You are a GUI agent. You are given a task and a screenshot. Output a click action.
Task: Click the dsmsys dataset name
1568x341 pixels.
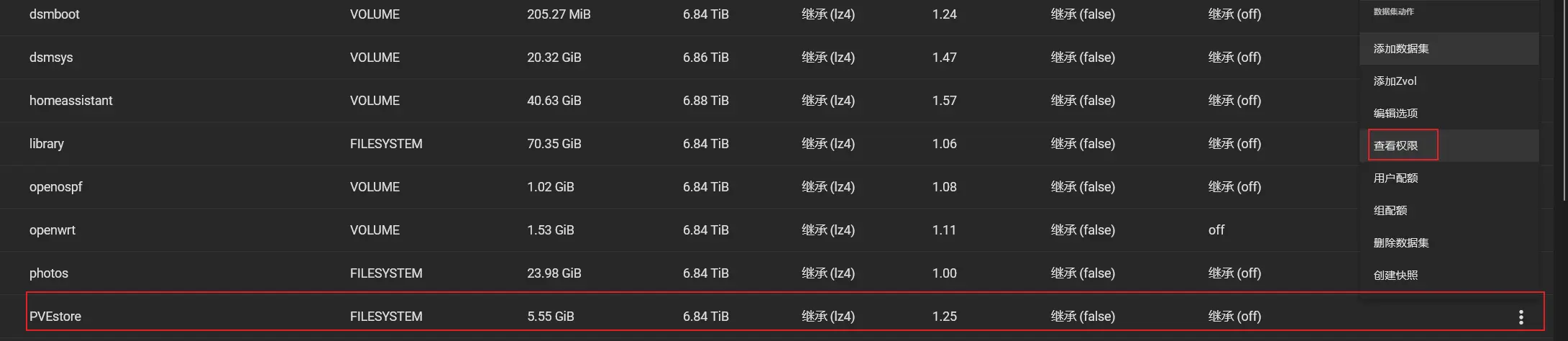pyautogui.click(x=51, y=58)
